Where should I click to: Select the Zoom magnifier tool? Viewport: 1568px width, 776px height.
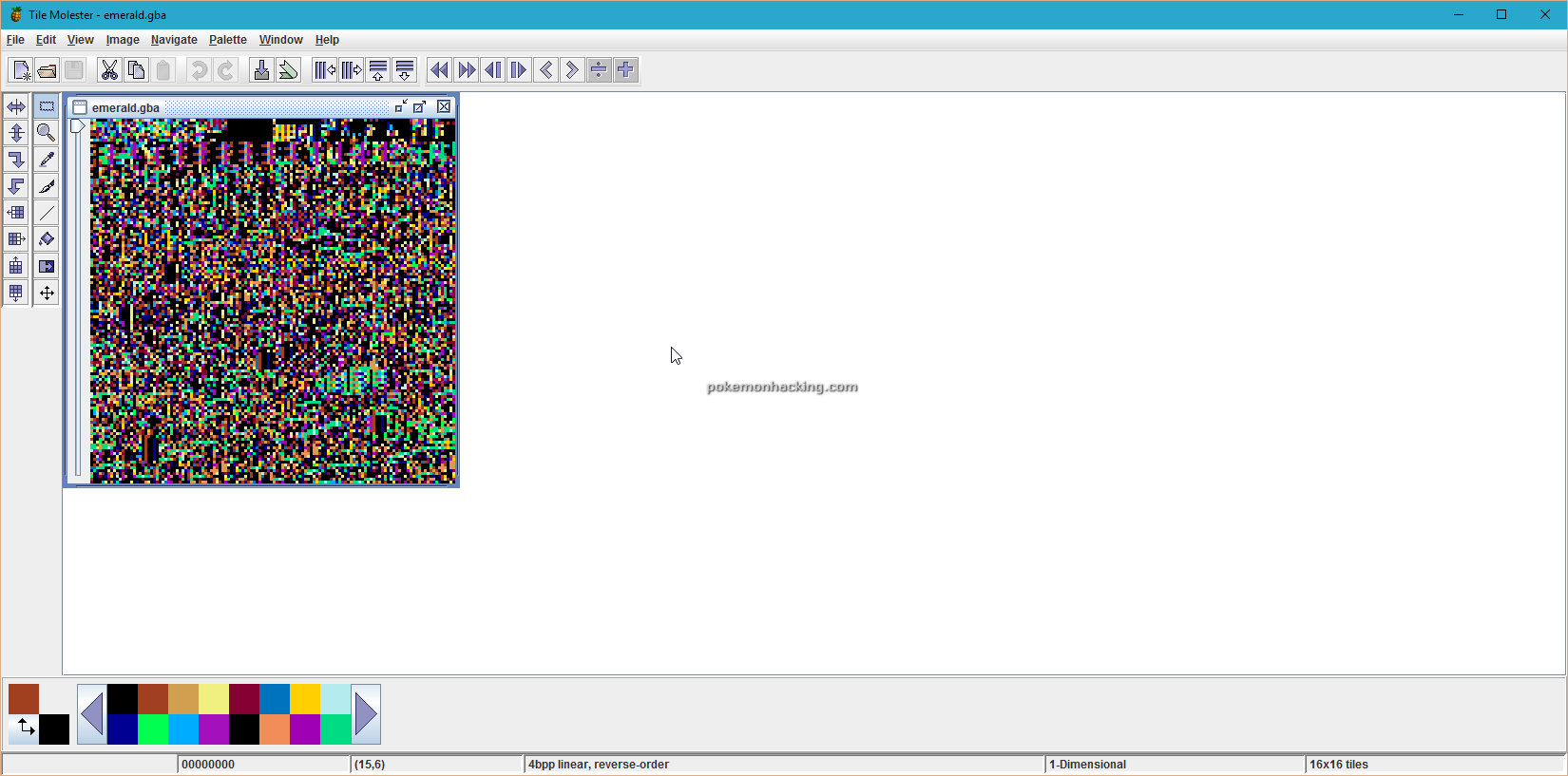[x=47, y=133]
